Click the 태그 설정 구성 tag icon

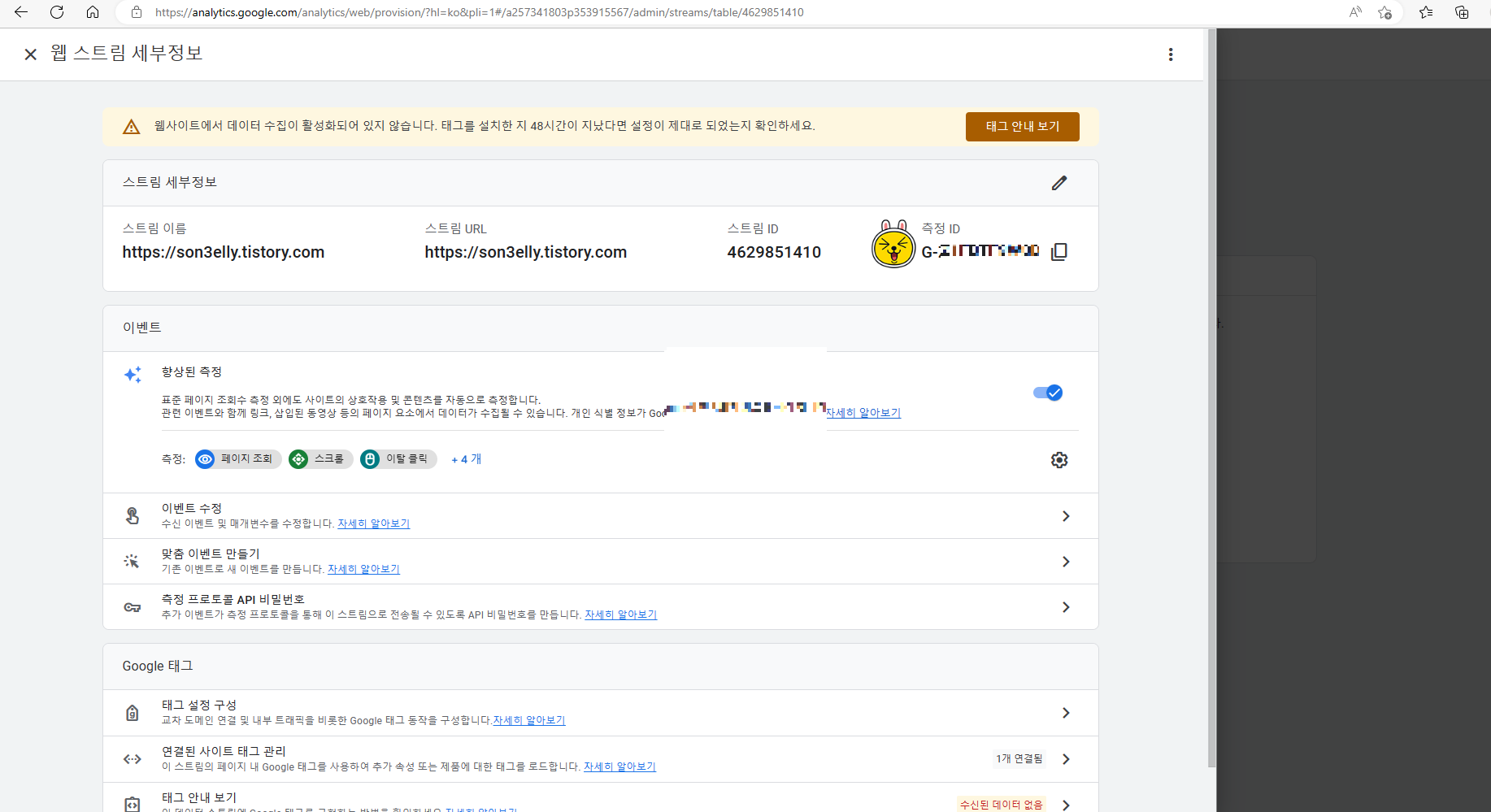pos(133,713)
